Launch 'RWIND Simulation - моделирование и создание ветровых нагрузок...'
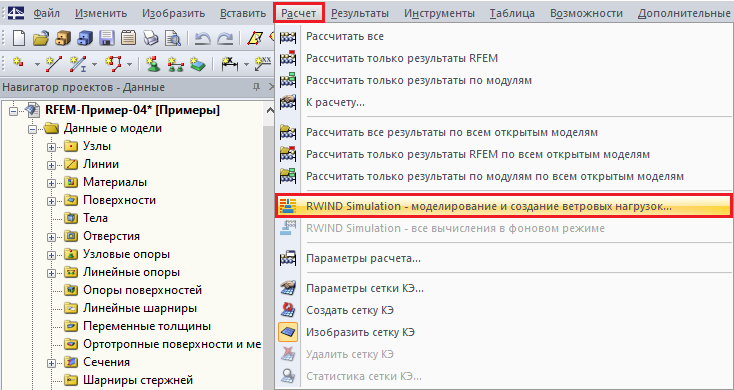 (x=504, y=206)
